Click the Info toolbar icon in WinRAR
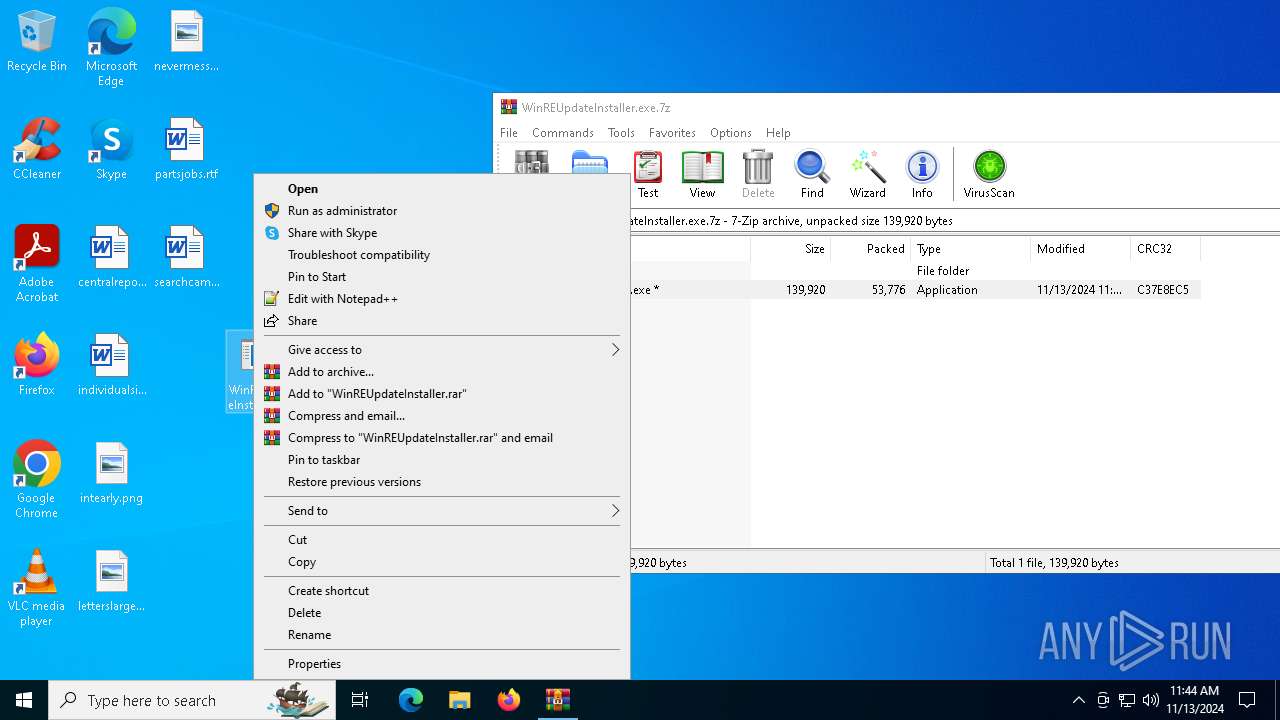The image size is (1280, 720). 922,175
